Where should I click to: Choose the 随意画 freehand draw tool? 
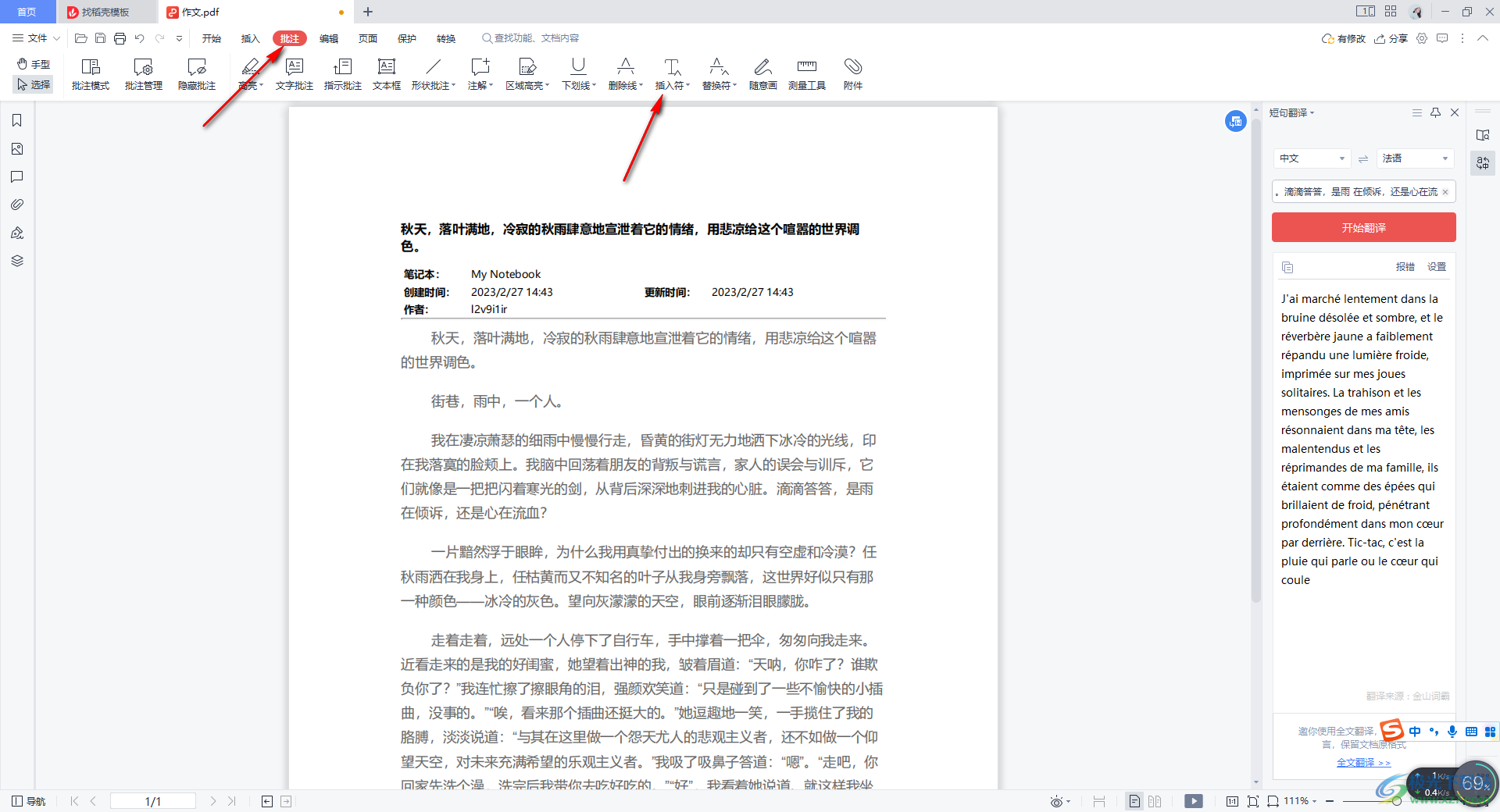tap(763, 74)
